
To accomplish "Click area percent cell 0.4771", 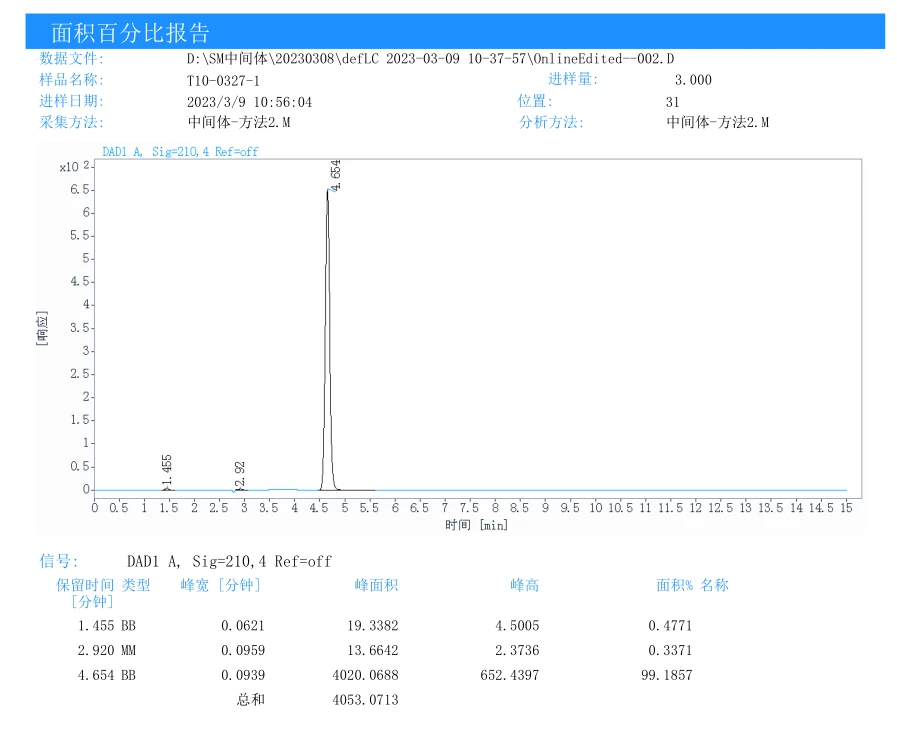I will 670,626.
